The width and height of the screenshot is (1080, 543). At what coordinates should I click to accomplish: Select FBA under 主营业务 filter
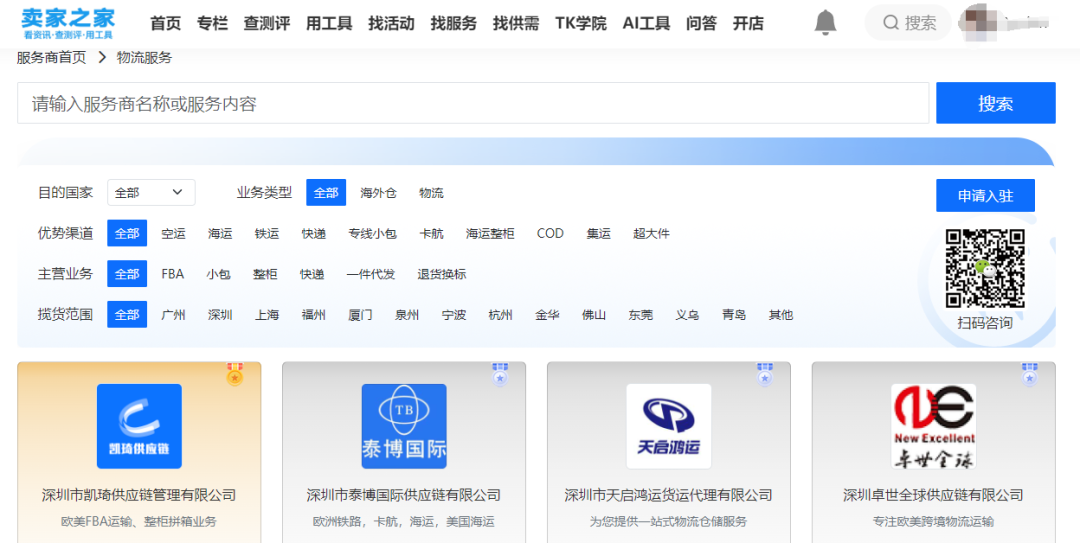(173, 274)
